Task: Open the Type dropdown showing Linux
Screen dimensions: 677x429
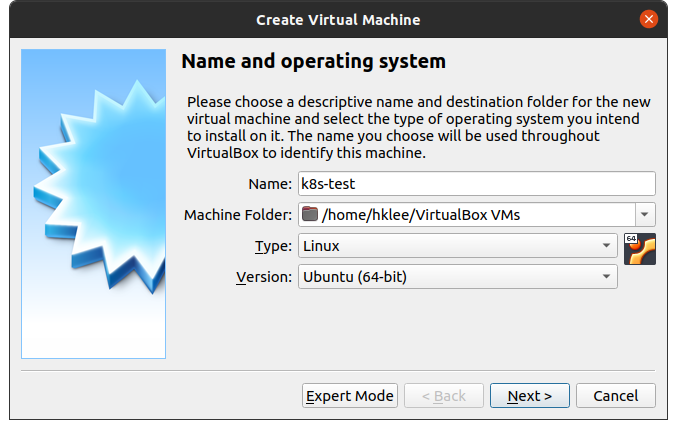Action: pyautogui.click(x=458, y=246)
